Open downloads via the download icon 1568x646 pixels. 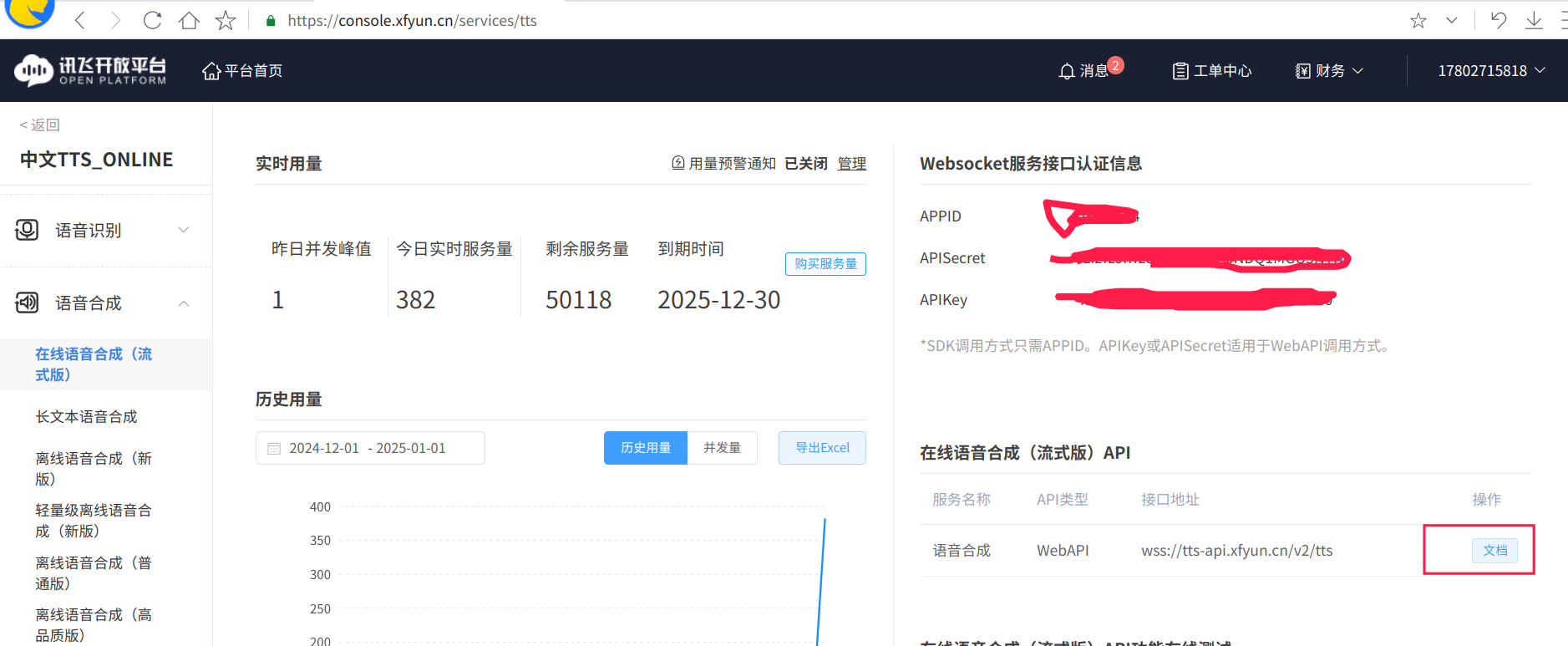coord(1534,20)
